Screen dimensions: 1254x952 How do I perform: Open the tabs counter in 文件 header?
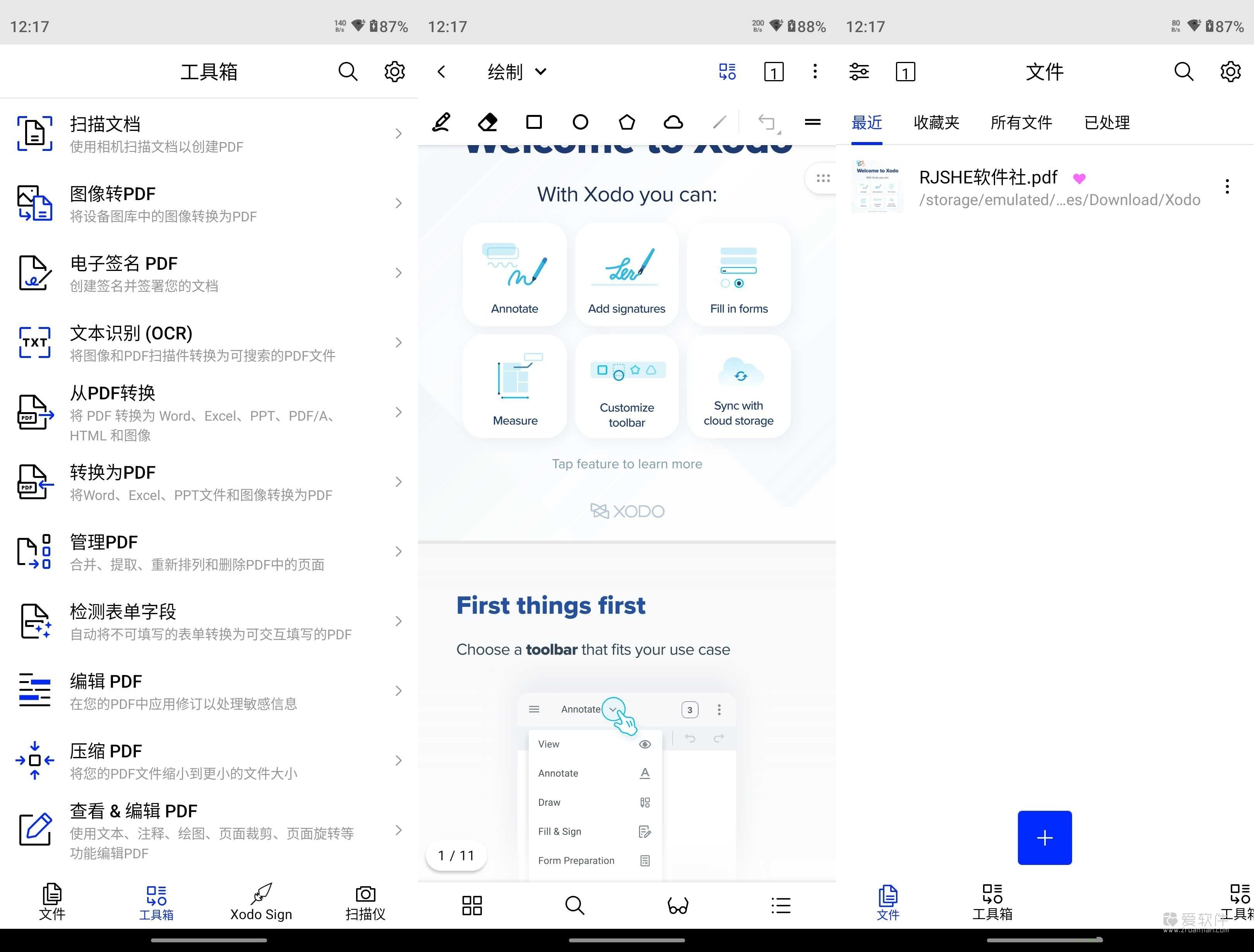[905, 72]
